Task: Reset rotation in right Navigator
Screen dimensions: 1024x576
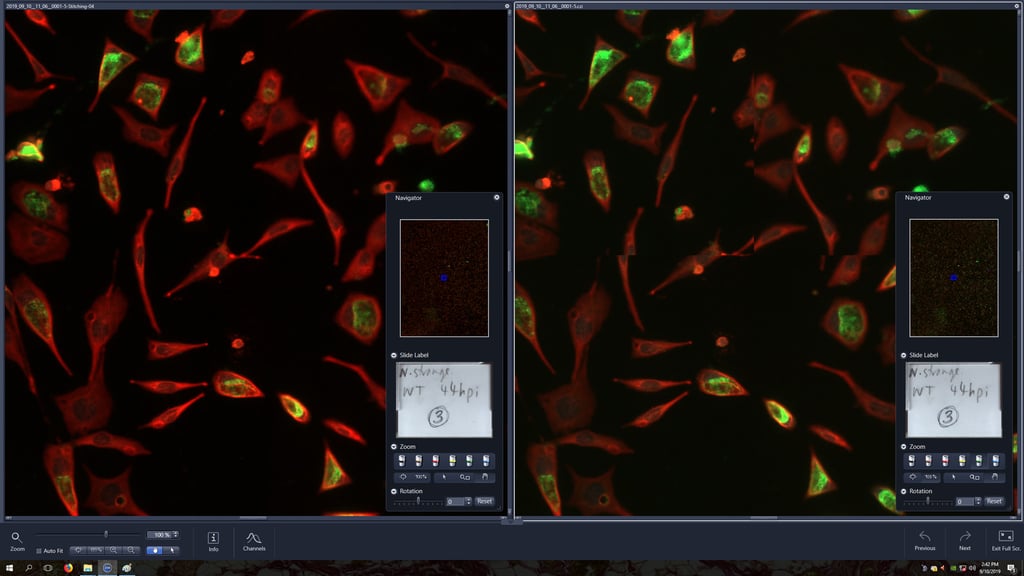Action: pos(994,501)
